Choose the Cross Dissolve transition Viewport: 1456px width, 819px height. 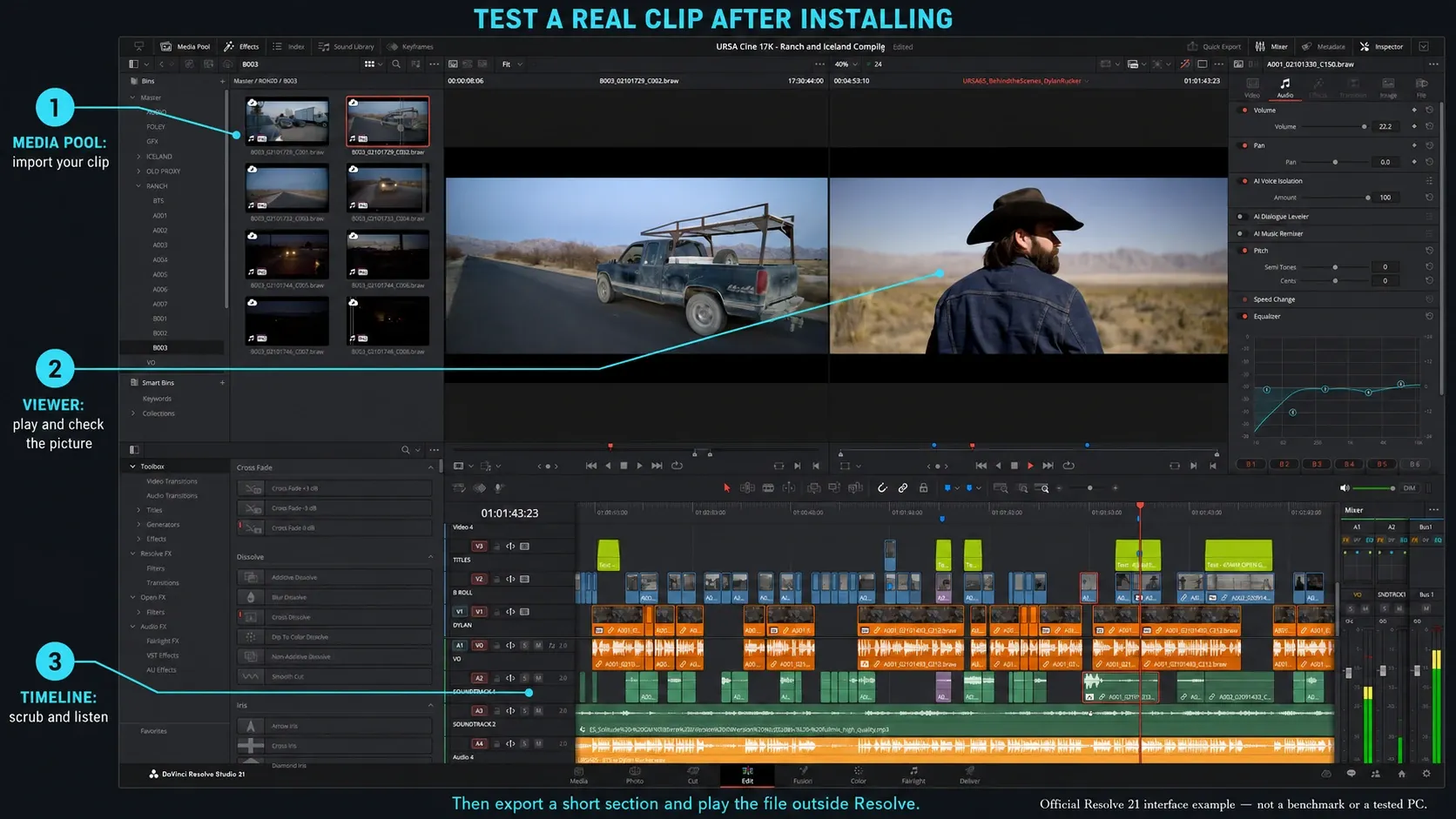335,617
